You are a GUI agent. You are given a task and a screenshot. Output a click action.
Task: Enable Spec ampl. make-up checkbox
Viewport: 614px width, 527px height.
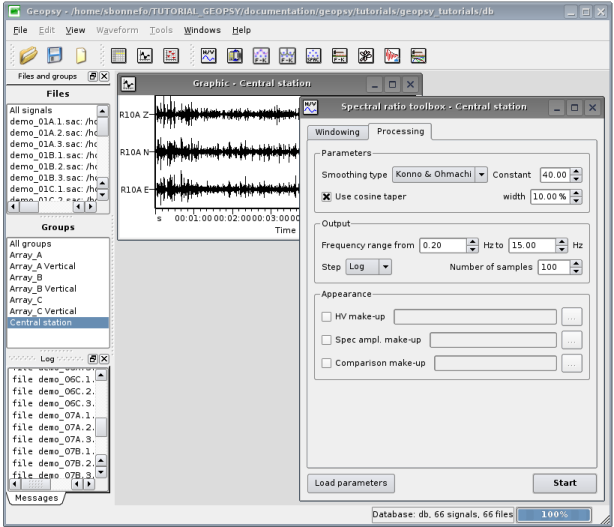327,339
